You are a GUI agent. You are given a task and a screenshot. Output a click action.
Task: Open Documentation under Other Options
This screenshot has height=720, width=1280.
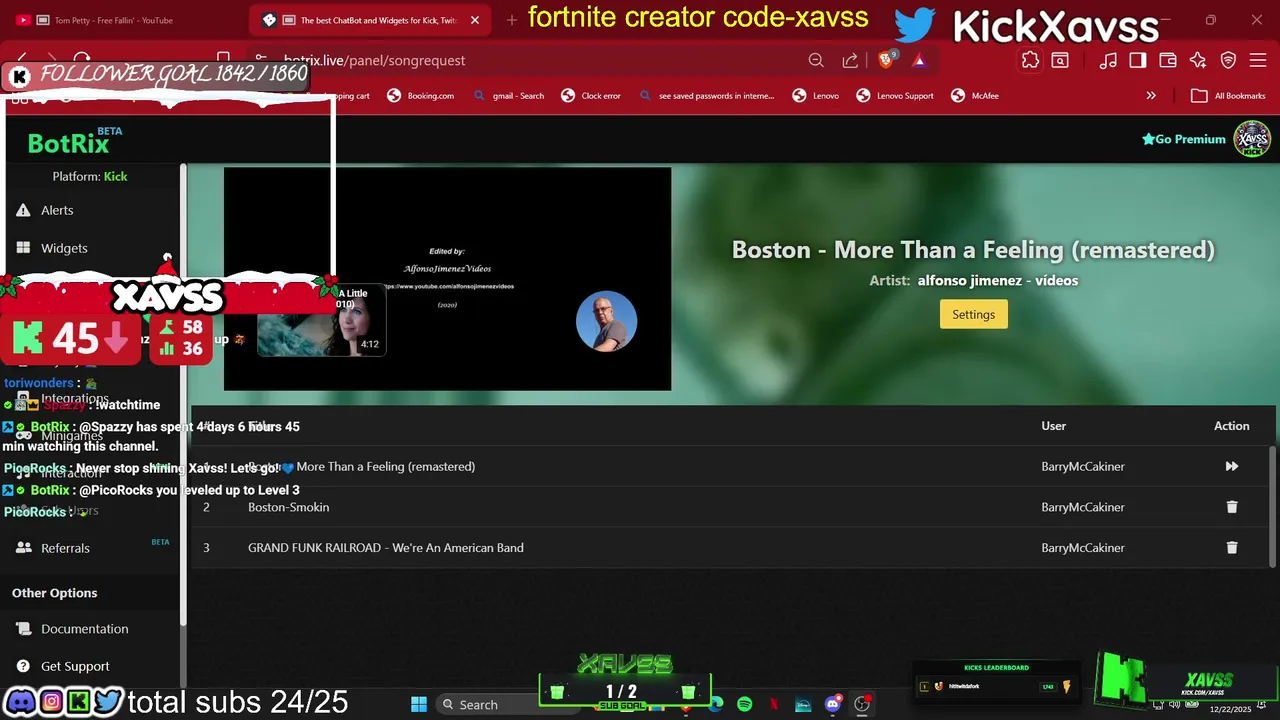pos(84,629)
